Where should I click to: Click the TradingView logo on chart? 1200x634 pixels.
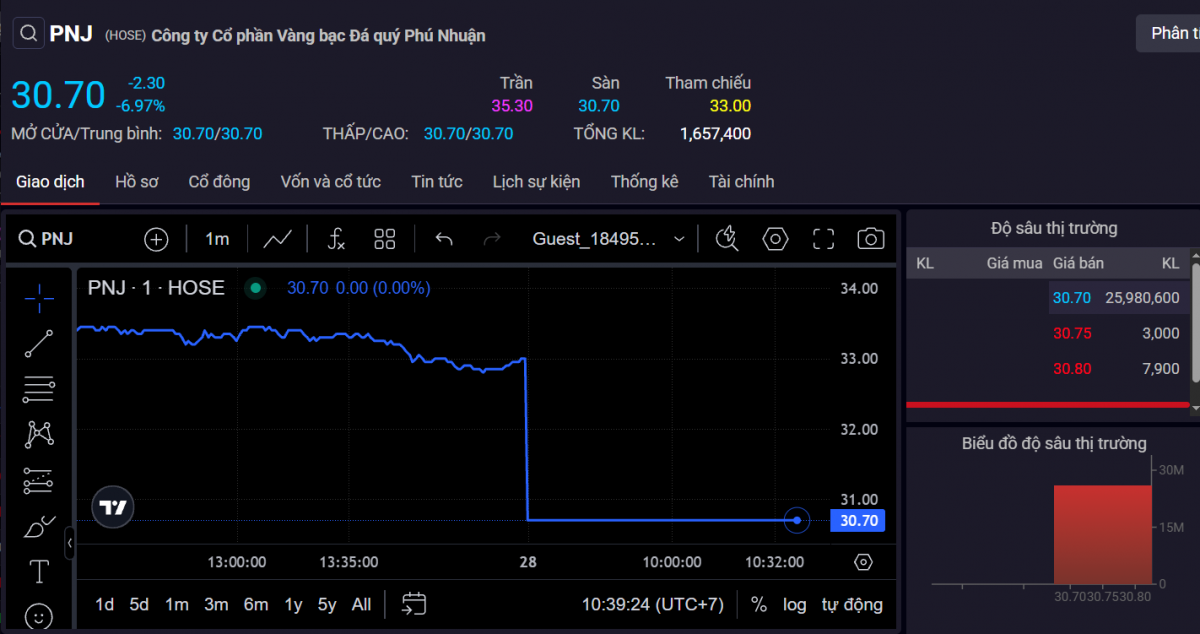(113, 507)
